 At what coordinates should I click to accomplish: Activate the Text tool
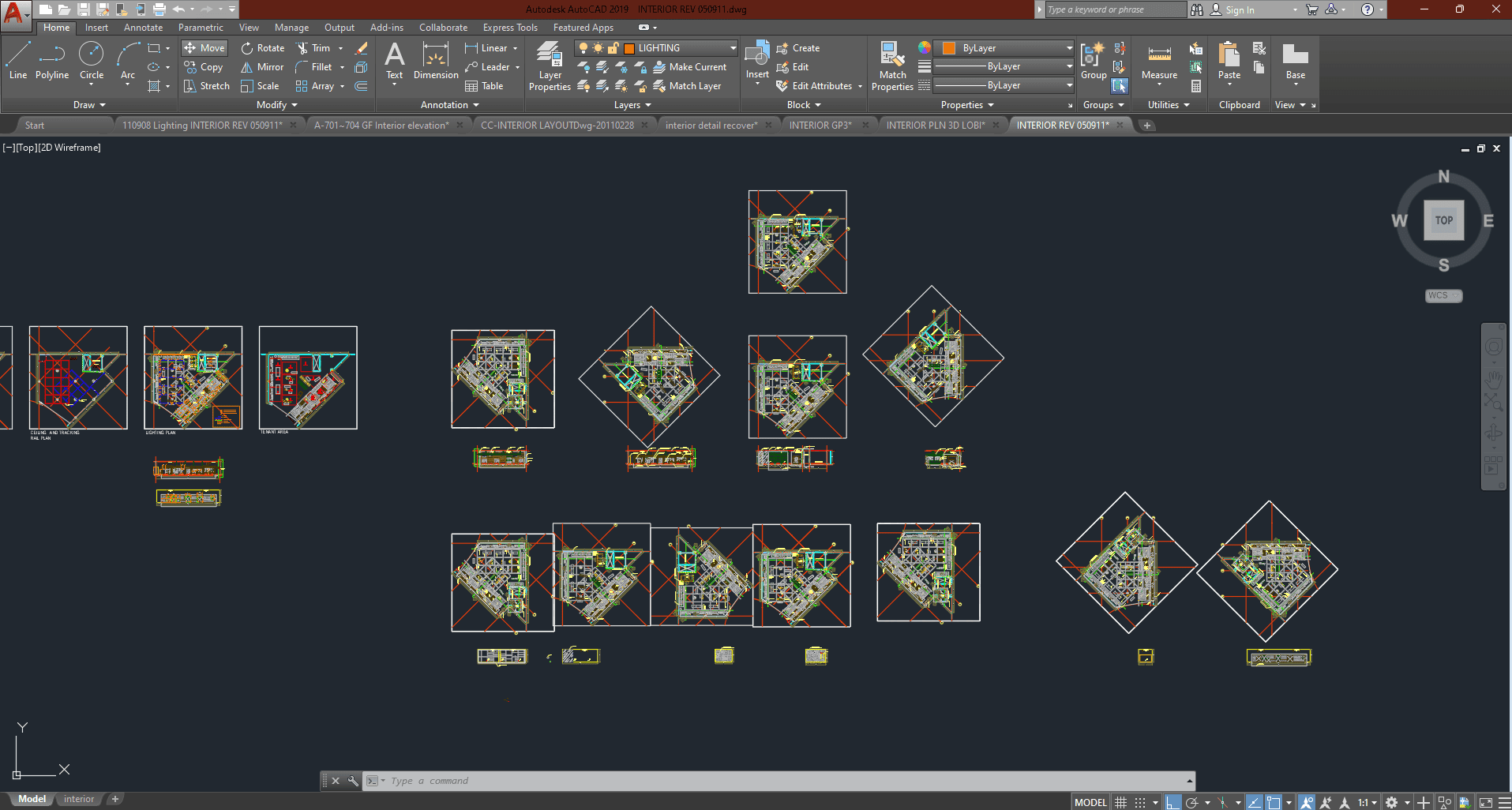[394, 62]
